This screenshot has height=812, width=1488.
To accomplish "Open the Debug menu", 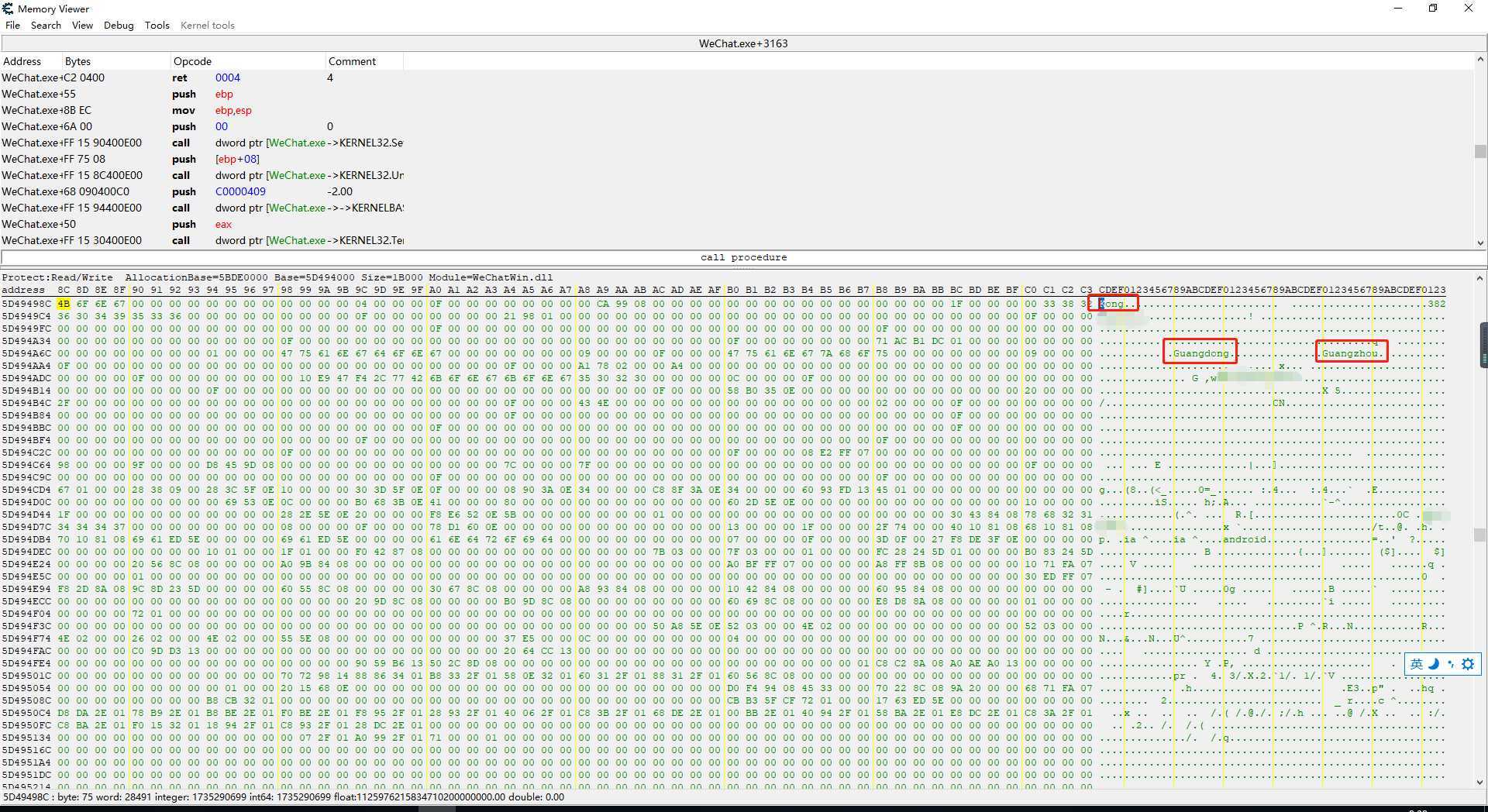I will (x=119, y=25).
